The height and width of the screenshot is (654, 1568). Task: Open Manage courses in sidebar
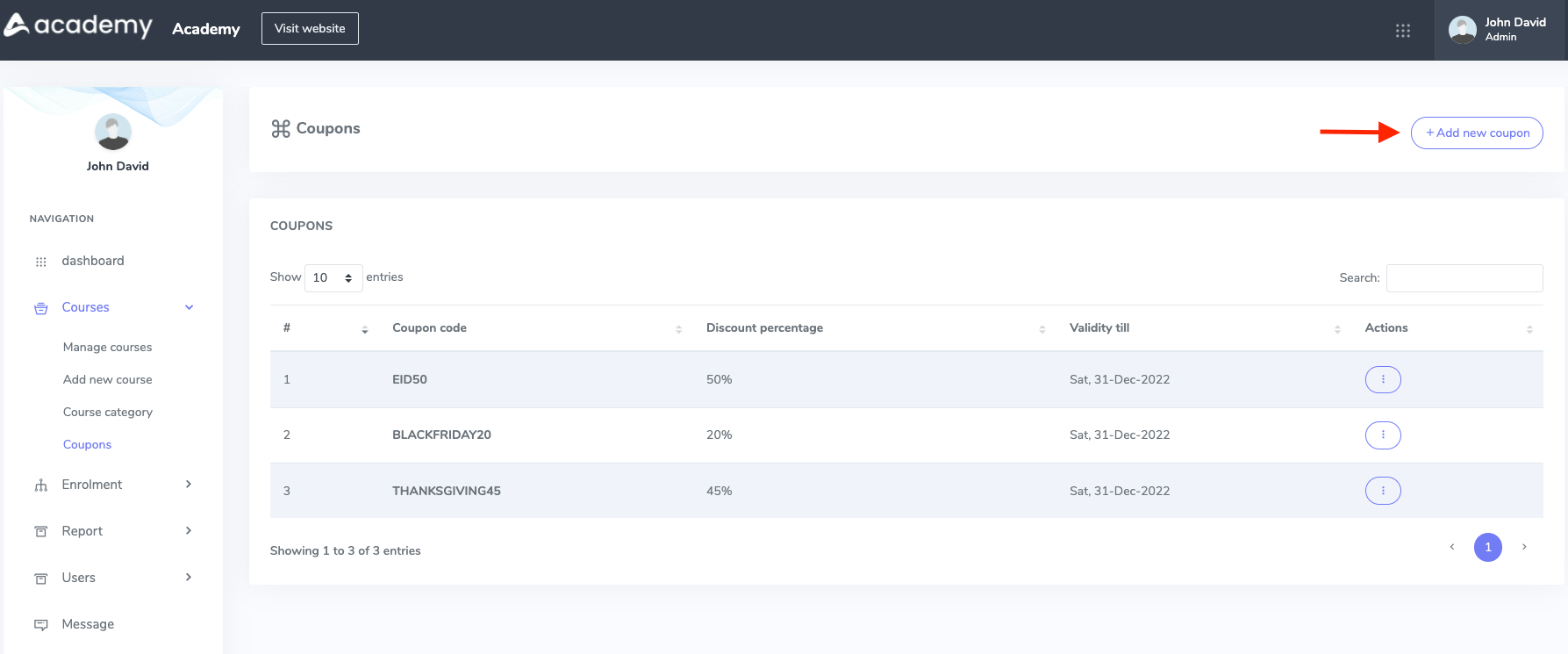107,348
